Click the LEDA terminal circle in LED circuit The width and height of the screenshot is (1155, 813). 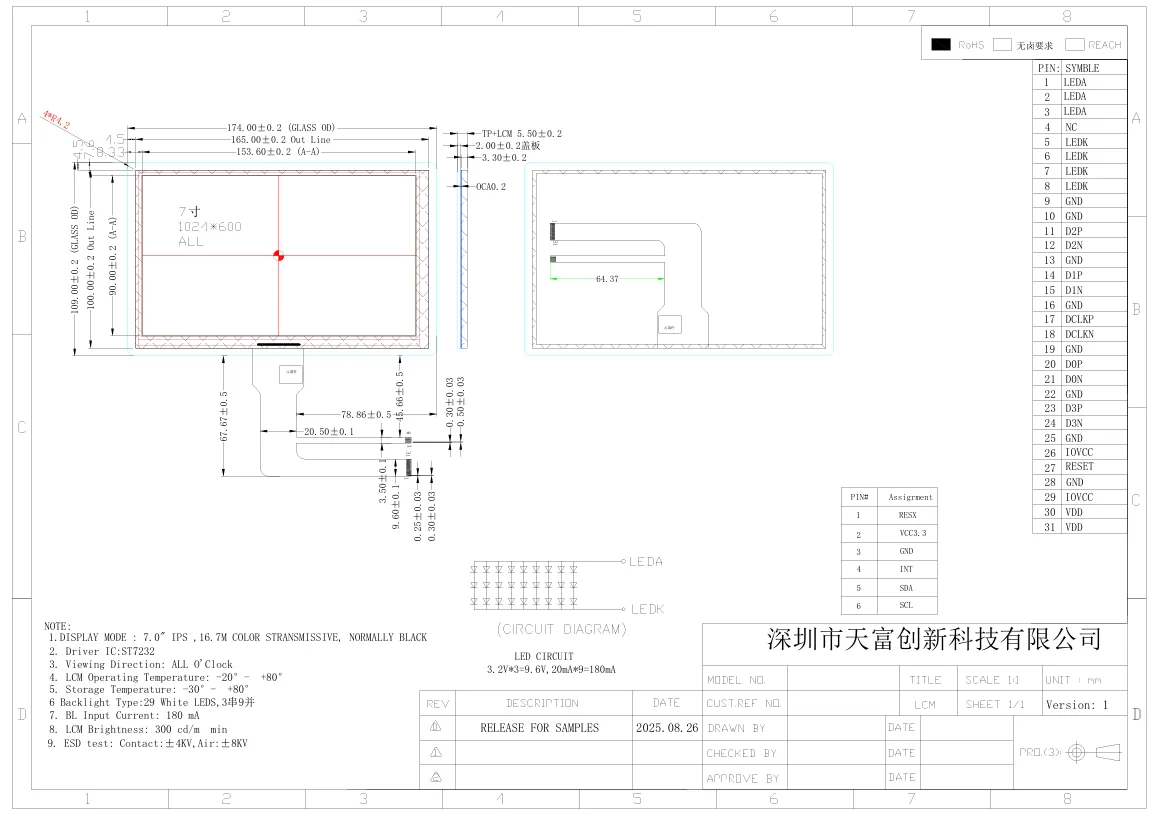[x=623, y=561]
